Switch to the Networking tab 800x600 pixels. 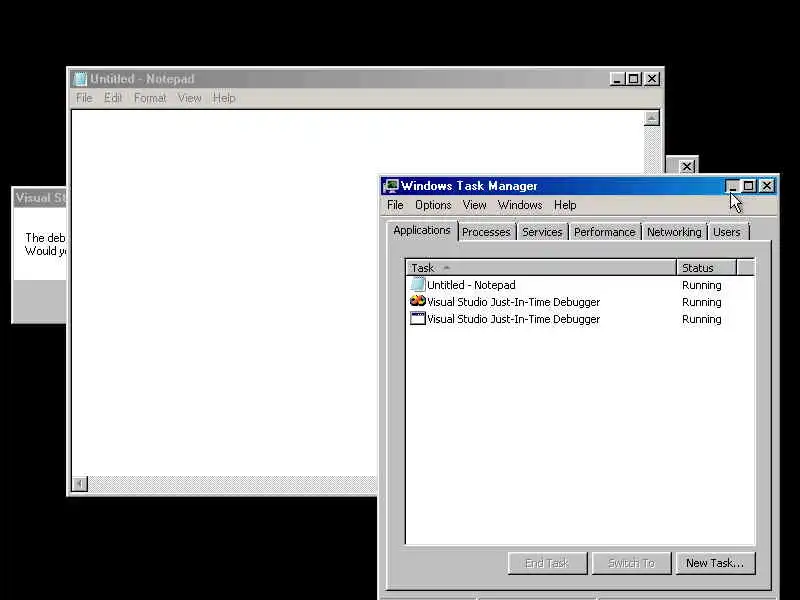click(x=674, y=232)
